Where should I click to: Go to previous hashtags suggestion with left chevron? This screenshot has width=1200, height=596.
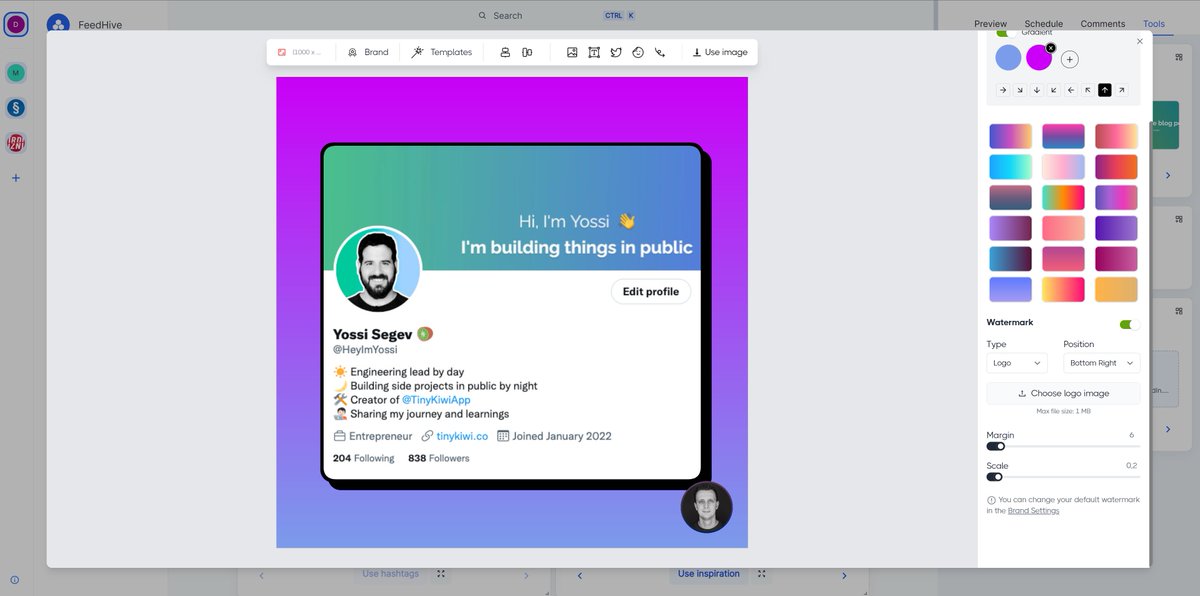262,576
